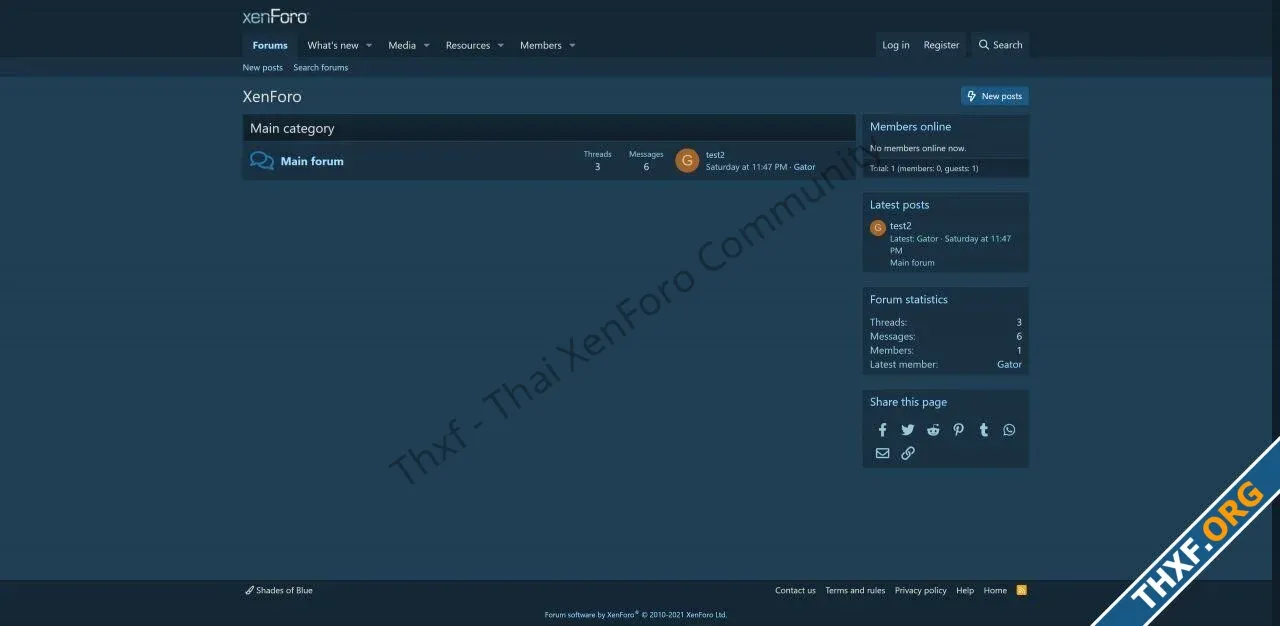
Task: Open the Resources tab
Action: [x=468, y=45]
